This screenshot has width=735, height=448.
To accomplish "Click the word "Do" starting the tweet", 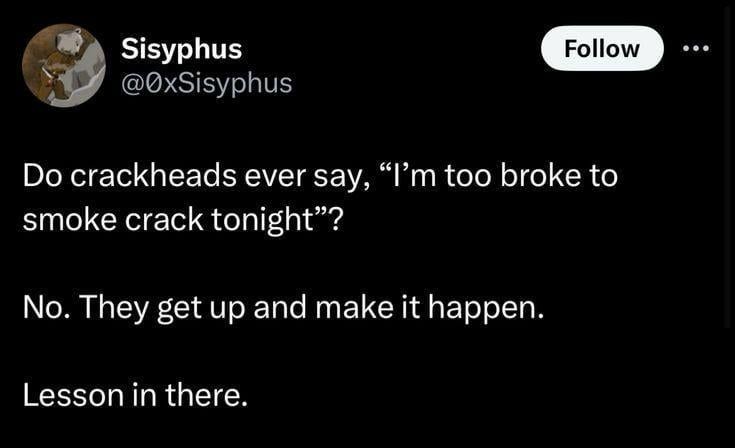I will 39,178.
